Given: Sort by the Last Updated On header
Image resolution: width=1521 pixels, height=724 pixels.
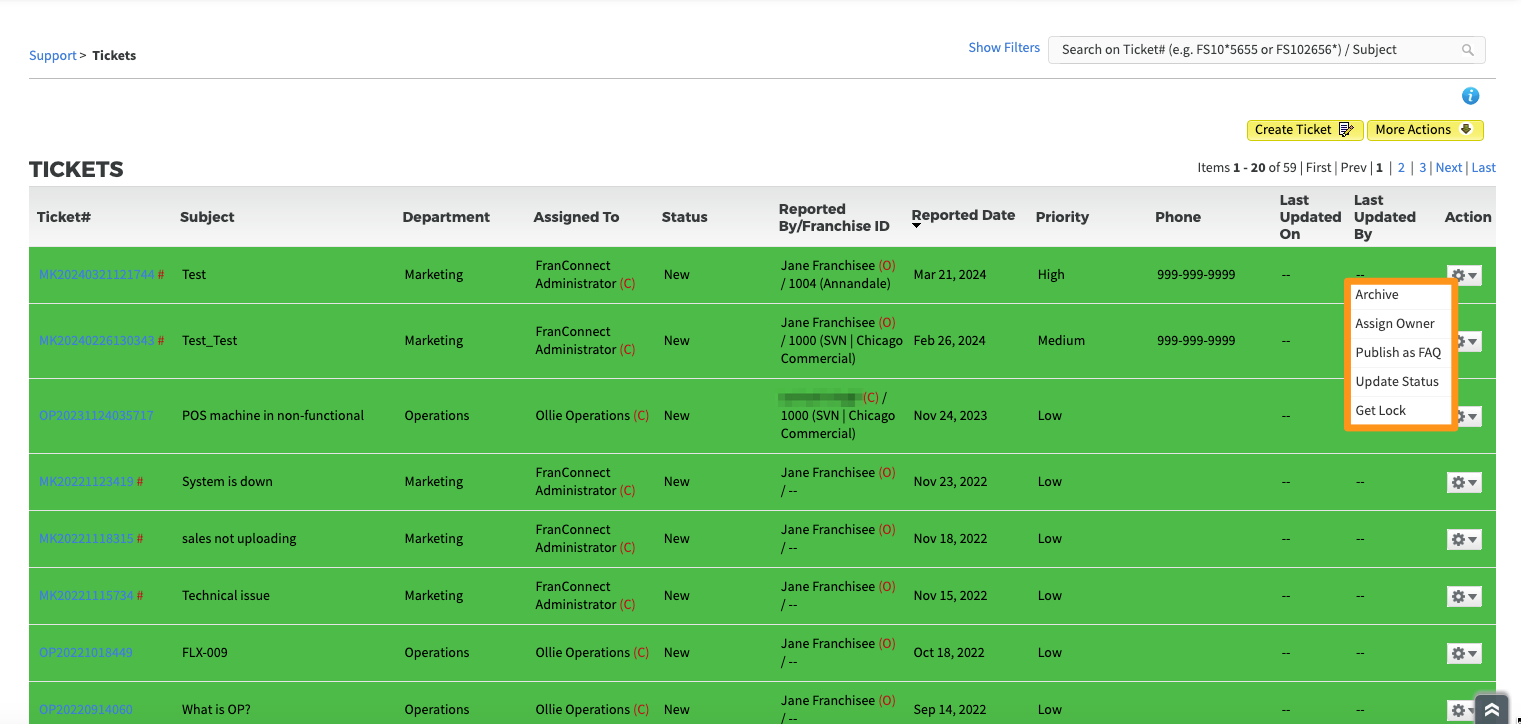Looking at the screenshot, I should 1310,217.
